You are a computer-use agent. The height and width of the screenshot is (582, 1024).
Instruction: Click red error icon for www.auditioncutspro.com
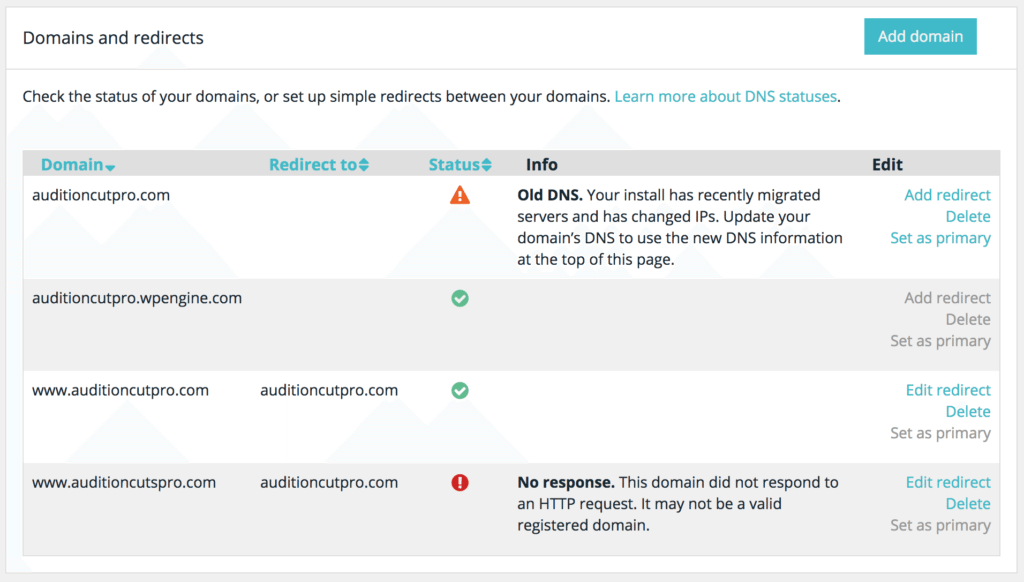coord(460,482)
